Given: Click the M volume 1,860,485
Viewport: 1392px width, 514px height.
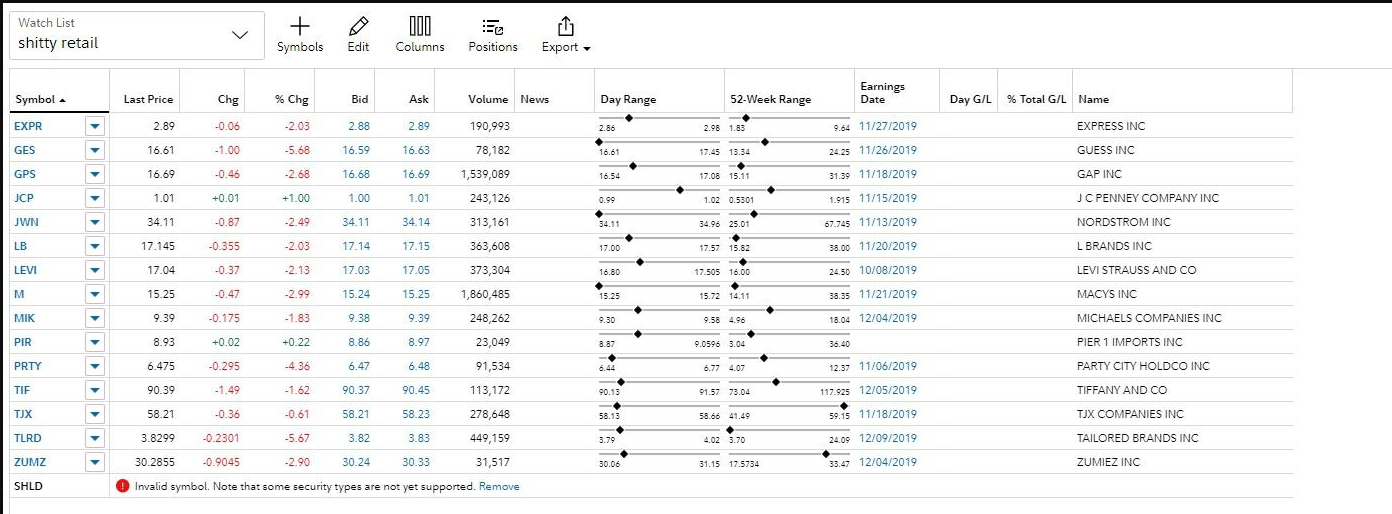Looking at the screenshot, I should (x=485, y=294).
